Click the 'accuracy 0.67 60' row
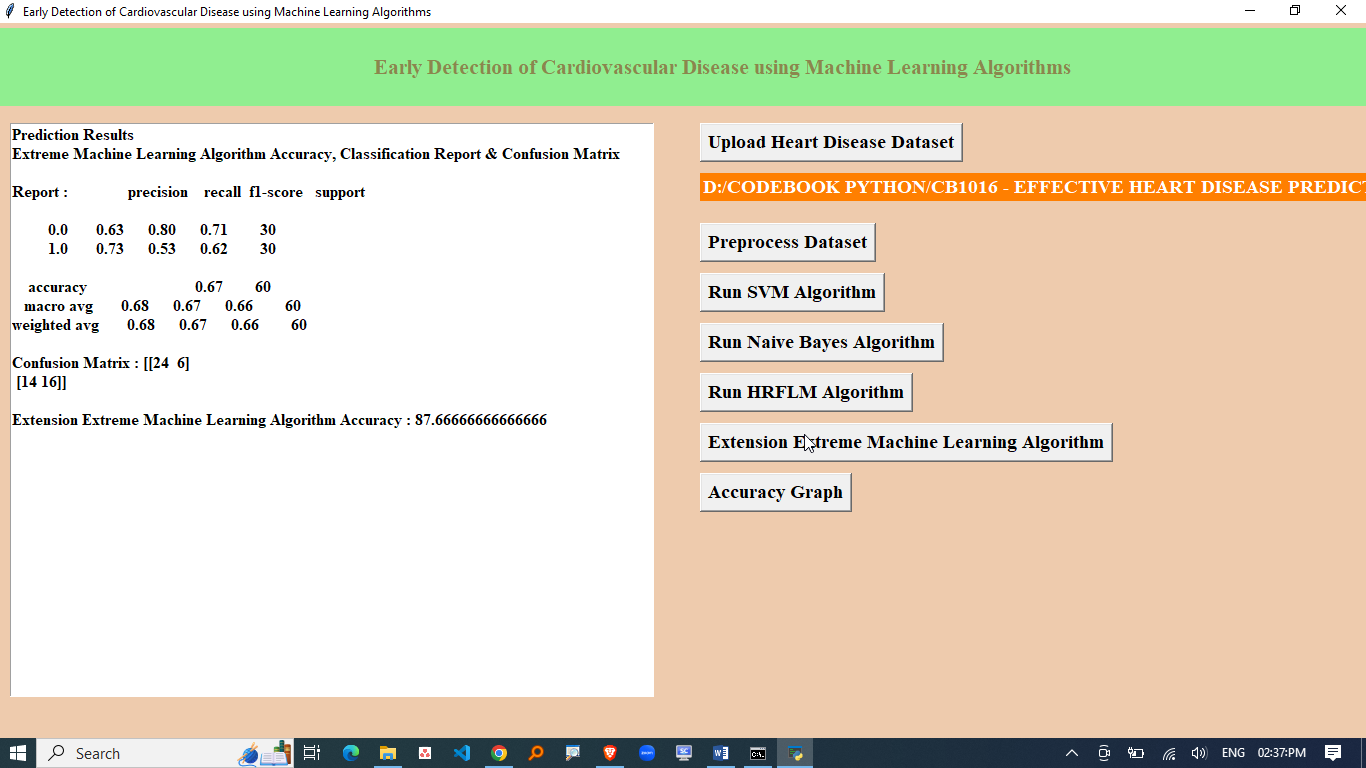 pyautogui.click(x=149, y=287)
